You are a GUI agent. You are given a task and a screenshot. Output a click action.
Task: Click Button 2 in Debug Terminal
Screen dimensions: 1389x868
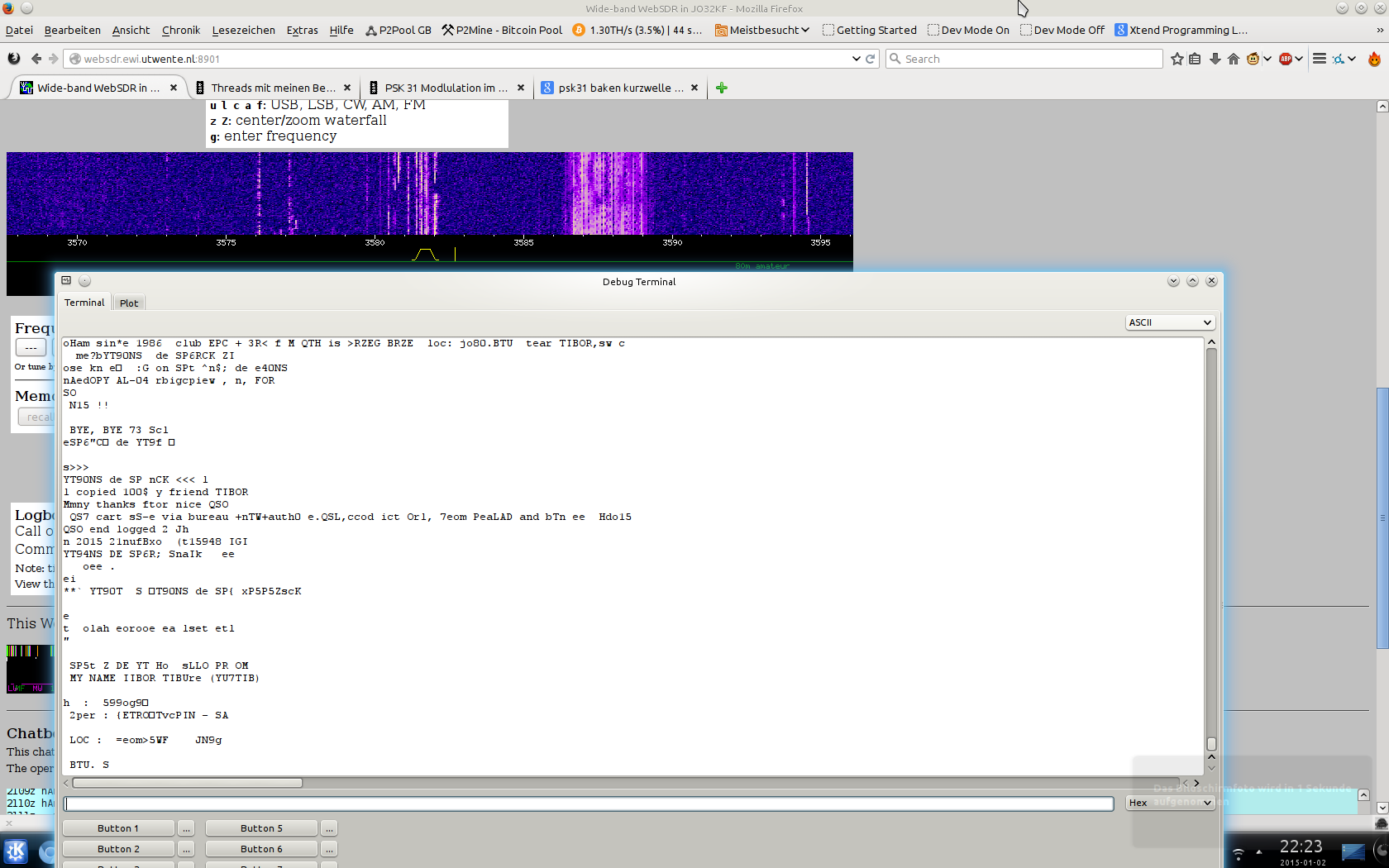click(x=118, y=848)
